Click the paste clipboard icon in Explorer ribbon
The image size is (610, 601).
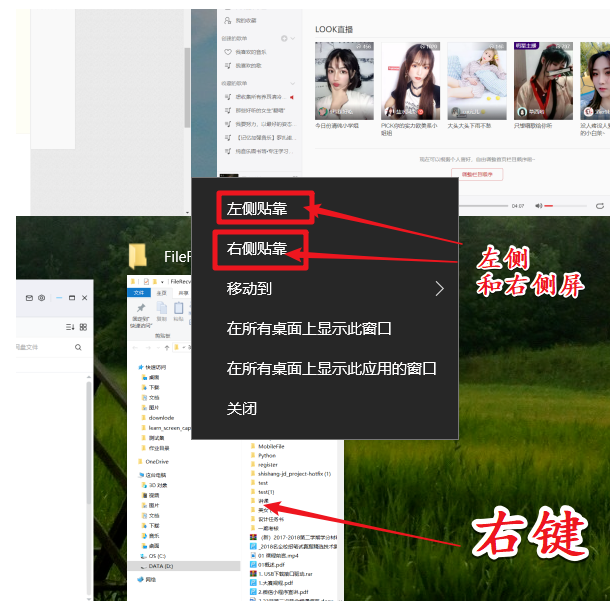coord(179,308)
